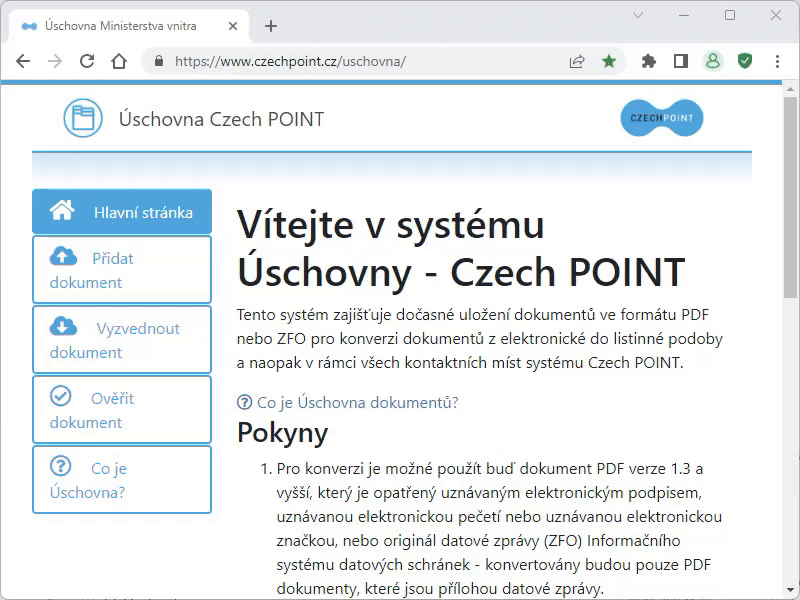Click question icon beside Co je Úschovna dokumentů?
Image resolution: width=800 pixels, height=600 pixels.
coord(244,403)
